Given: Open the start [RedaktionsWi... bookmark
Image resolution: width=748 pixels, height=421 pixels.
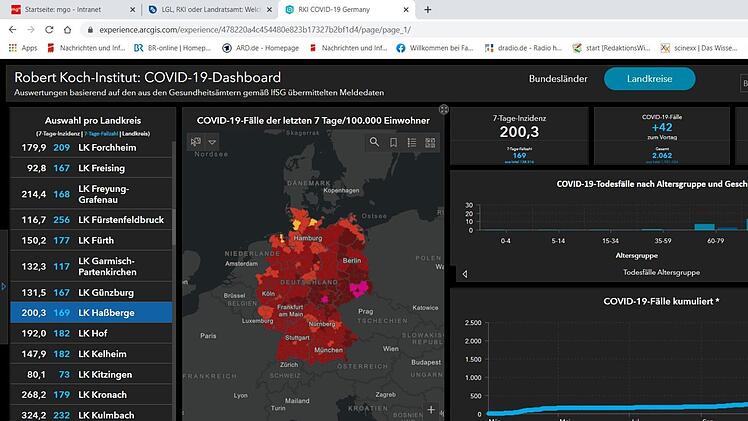Looking at the screenshot, I should pyautogui.click(x=611, y=48).
